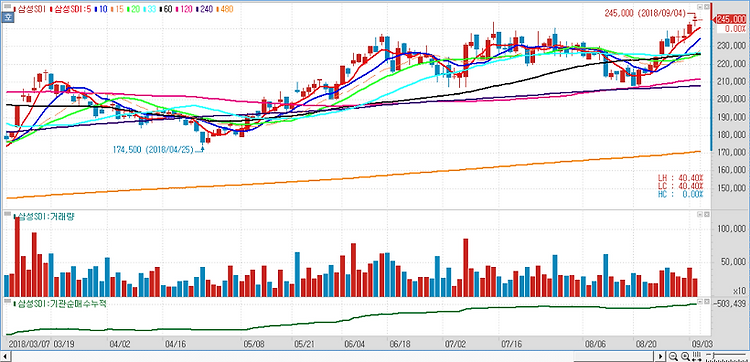Select the 120-day moving average legend
The image size is (750, 362).
point(184,9)
